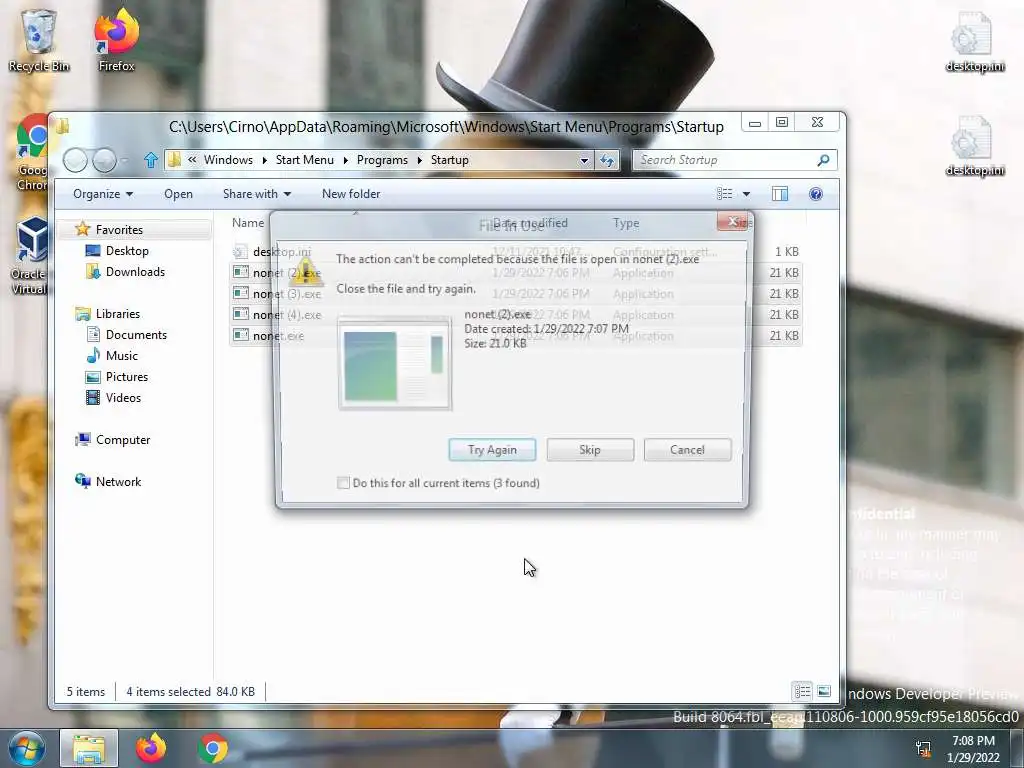Image resolution: width=1024 pixels, height=768 pixels.
Task: Click the Search Startup input field
Action: (725, 160)
